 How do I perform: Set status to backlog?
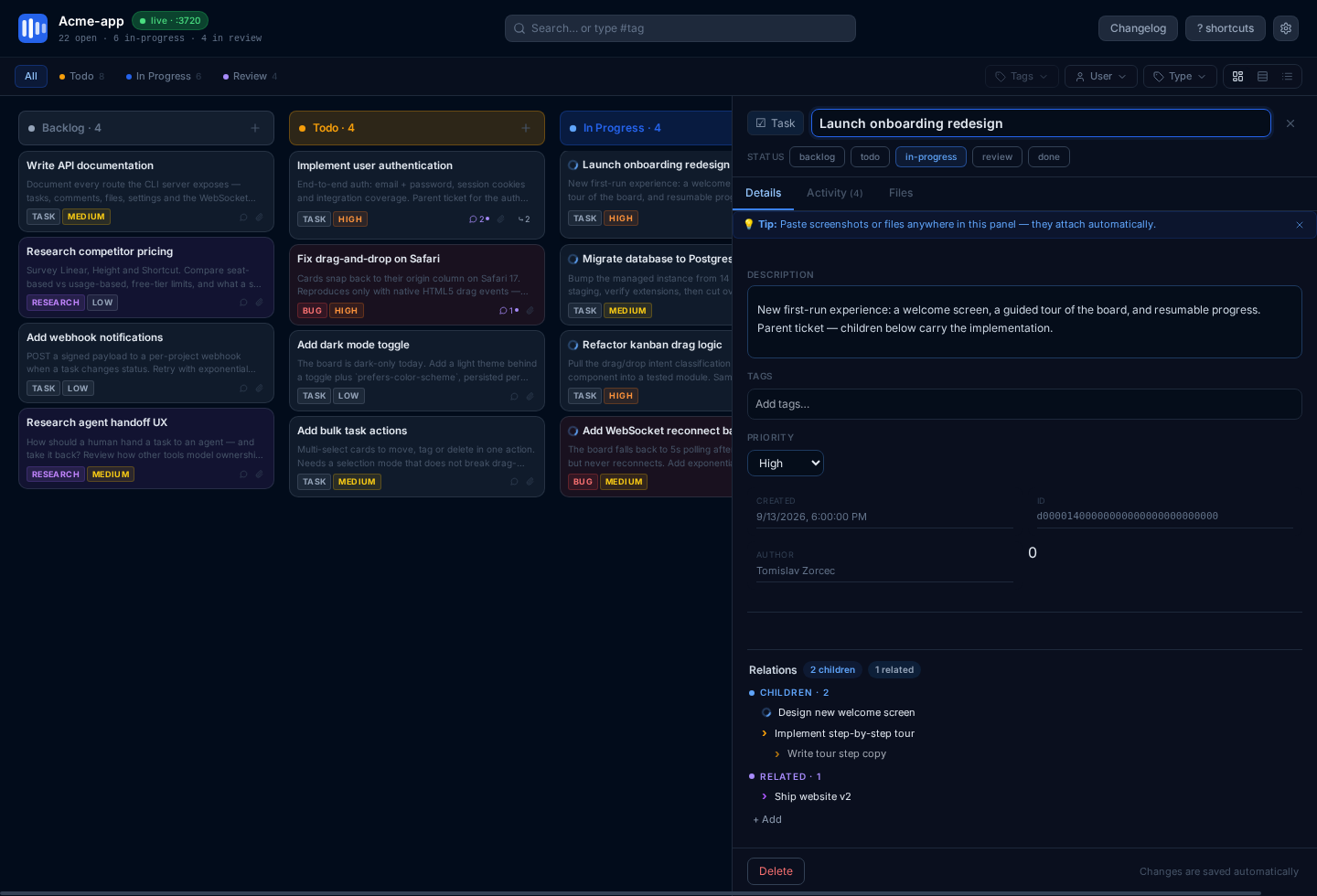(817, 157)
